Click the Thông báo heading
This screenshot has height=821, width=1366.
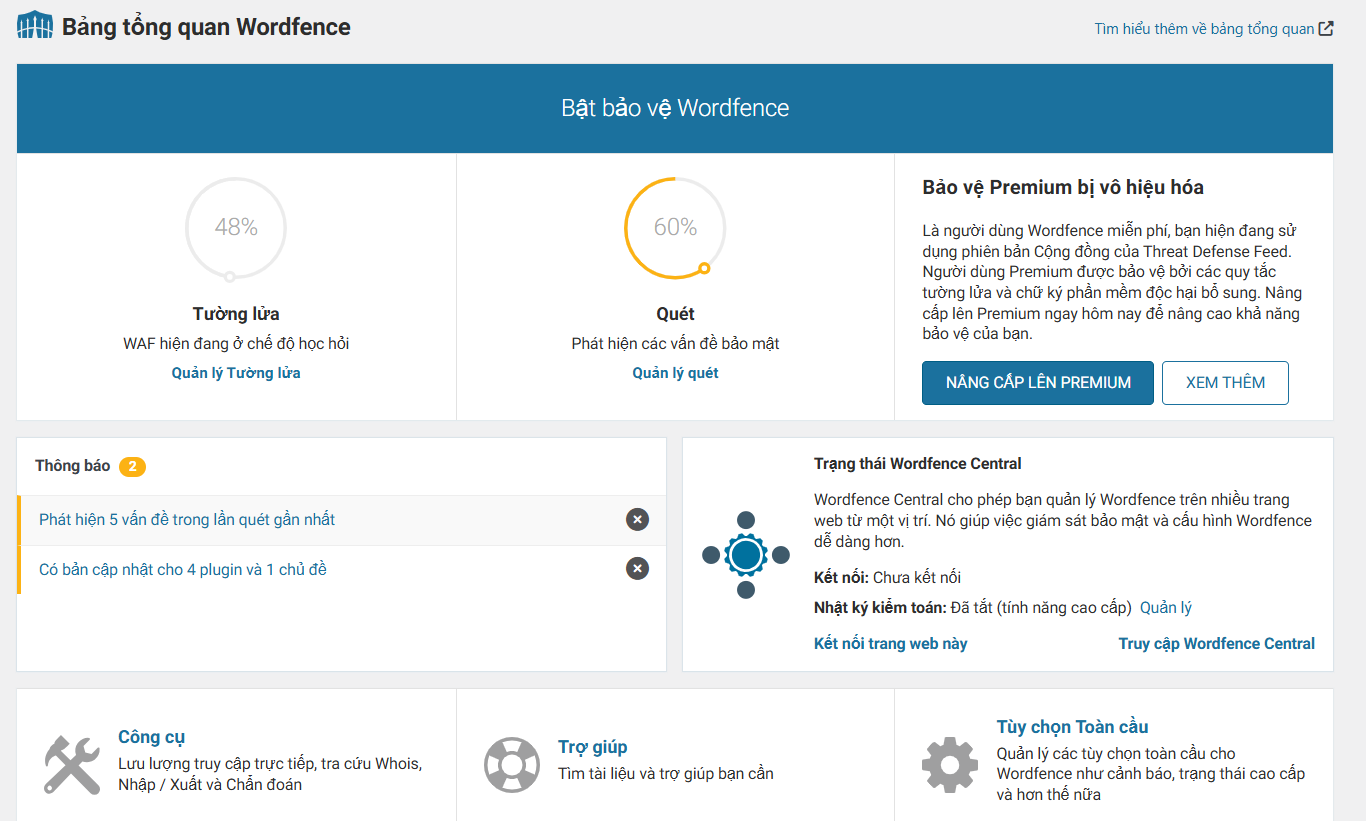(73, 466)
